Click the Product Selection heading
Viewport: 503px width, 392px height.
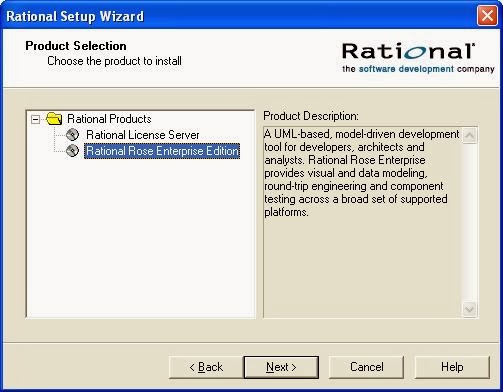(x=76, y=46)
